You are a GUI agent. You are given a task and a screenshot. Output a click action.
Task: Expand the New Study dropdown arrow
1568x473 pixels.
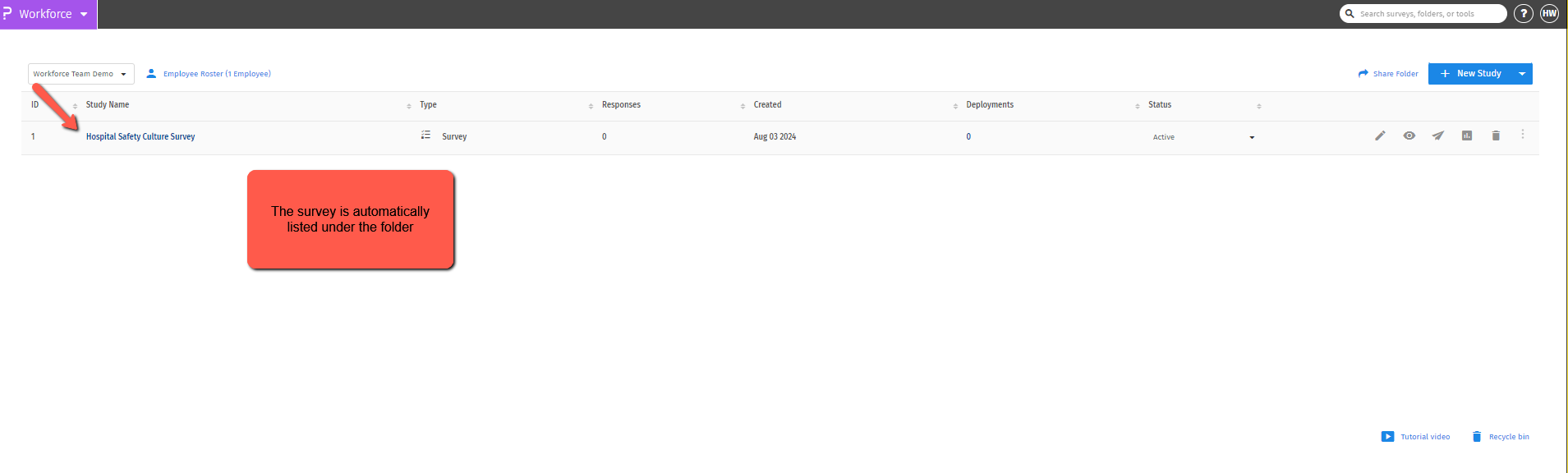pyautogui.click(x=1522, y=74)
